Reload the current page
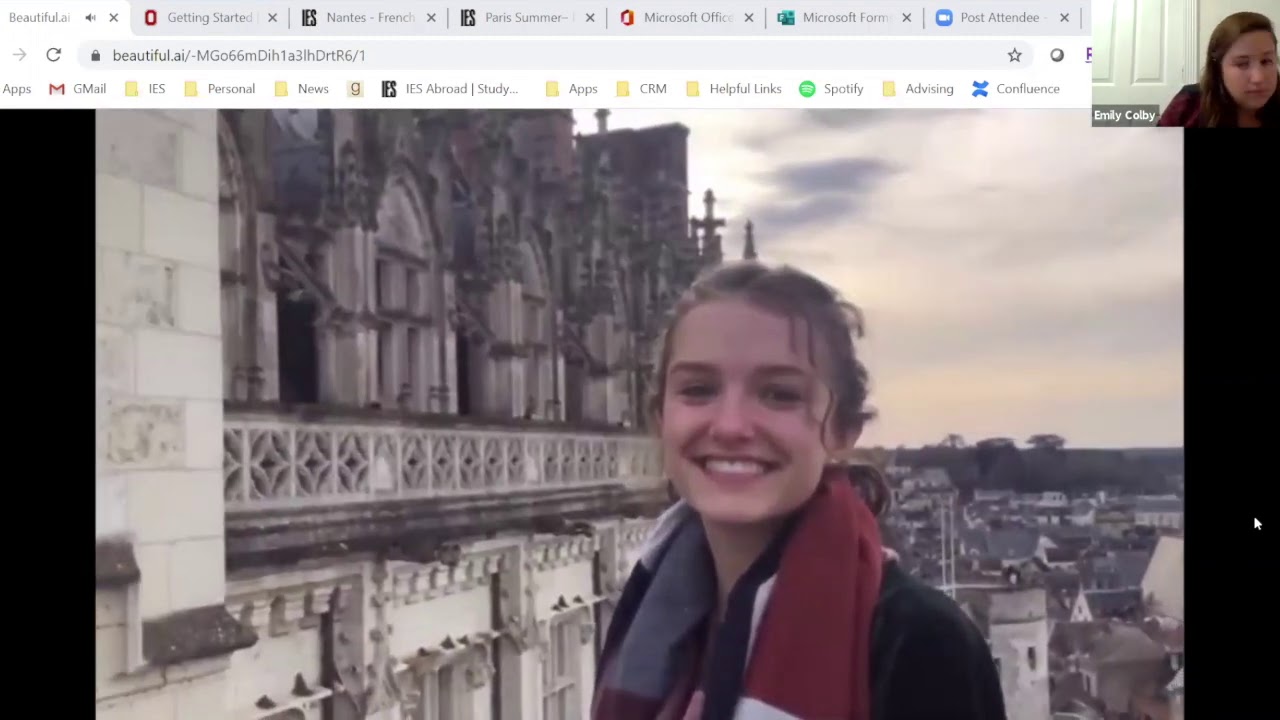The height and width of the screenshot is (720, 1280). pyautogui.click(x=54, y=55)
